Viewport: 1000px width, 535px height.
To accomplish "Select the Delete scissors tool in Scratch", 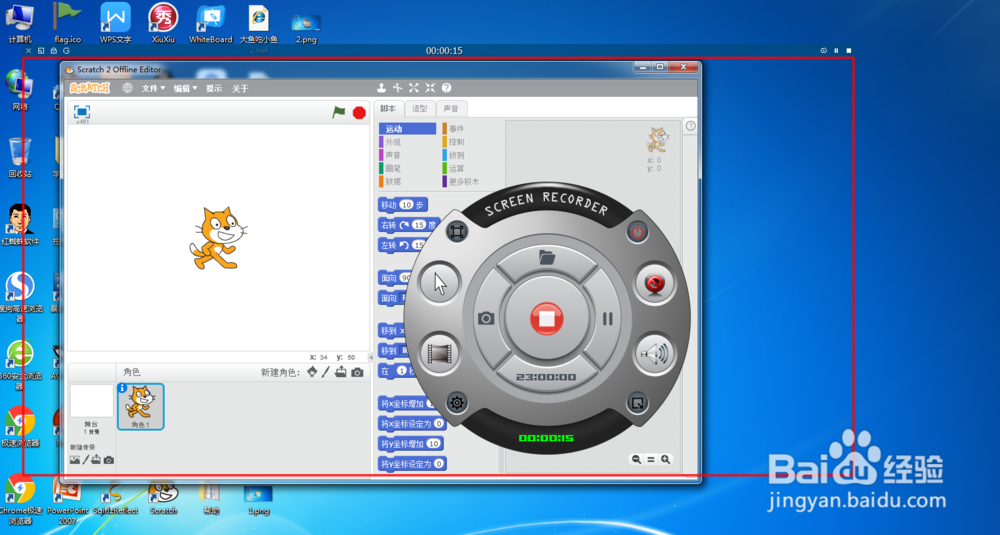I will (x=397, y=88).
